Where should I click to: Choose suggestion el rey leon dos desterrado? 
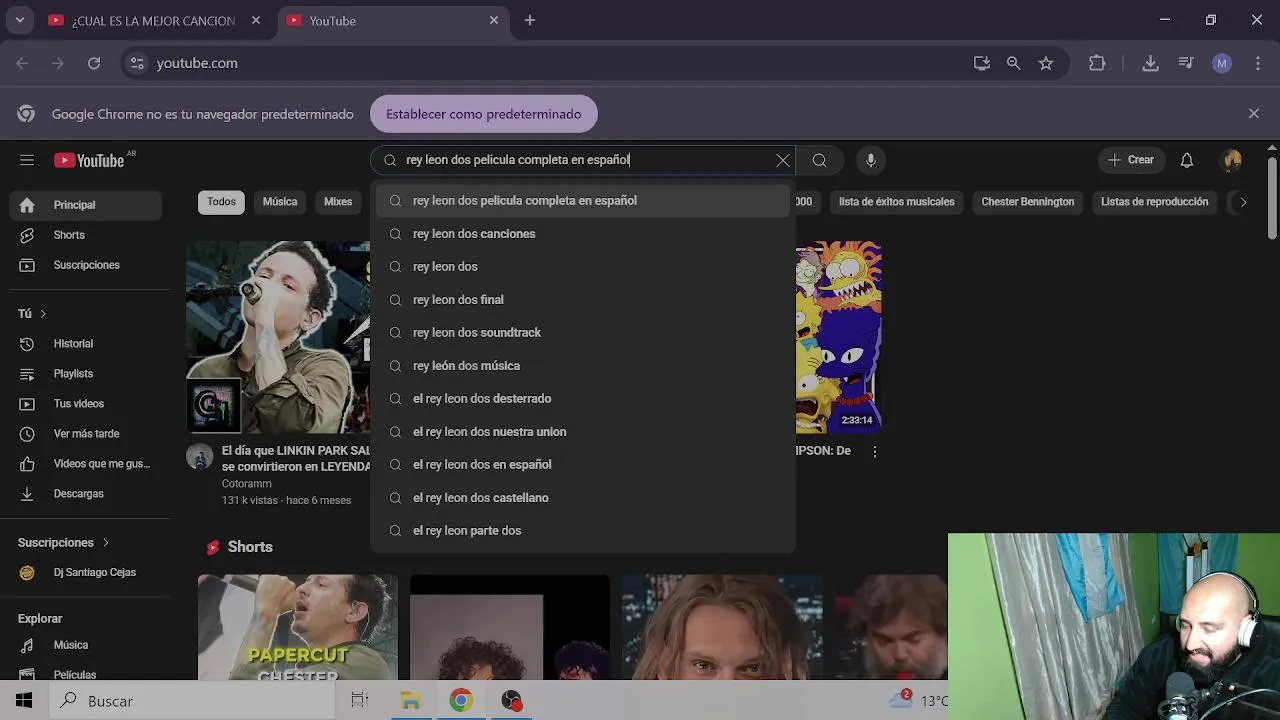(x=583, y=399)
